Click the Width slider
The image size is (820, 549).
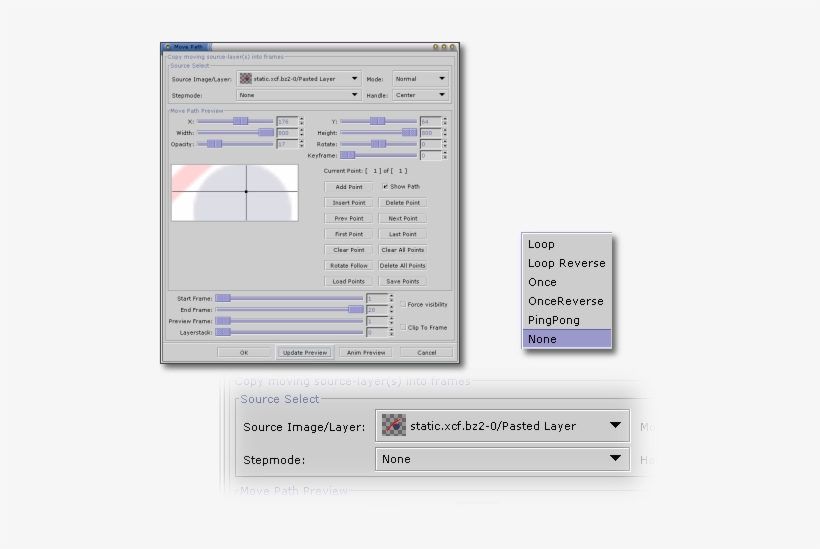(235, 133)
